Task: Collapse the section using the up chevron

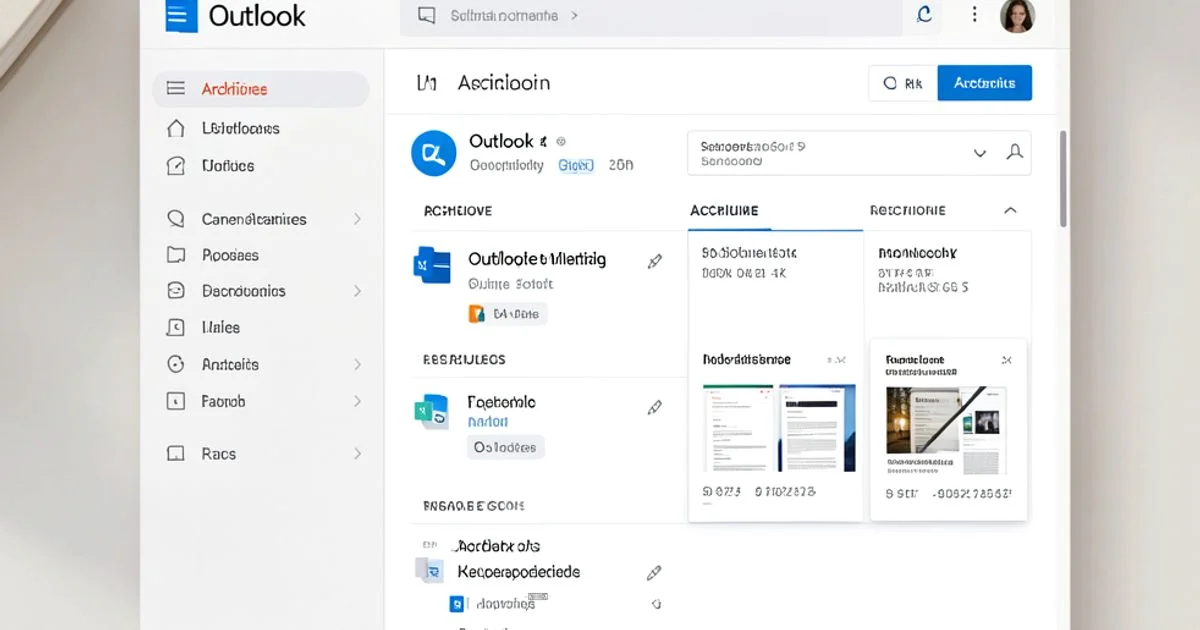Action: [1010, 210]
